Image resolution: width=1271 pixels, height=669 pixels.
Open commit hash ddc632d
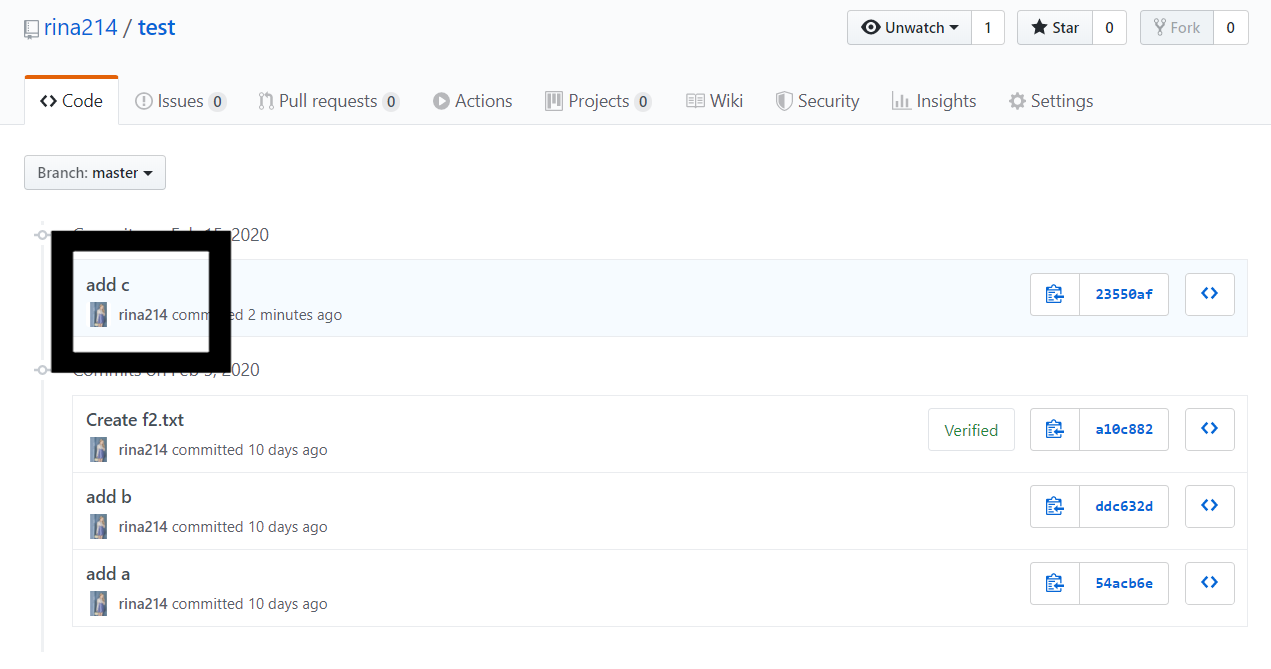pos(1124,506)
